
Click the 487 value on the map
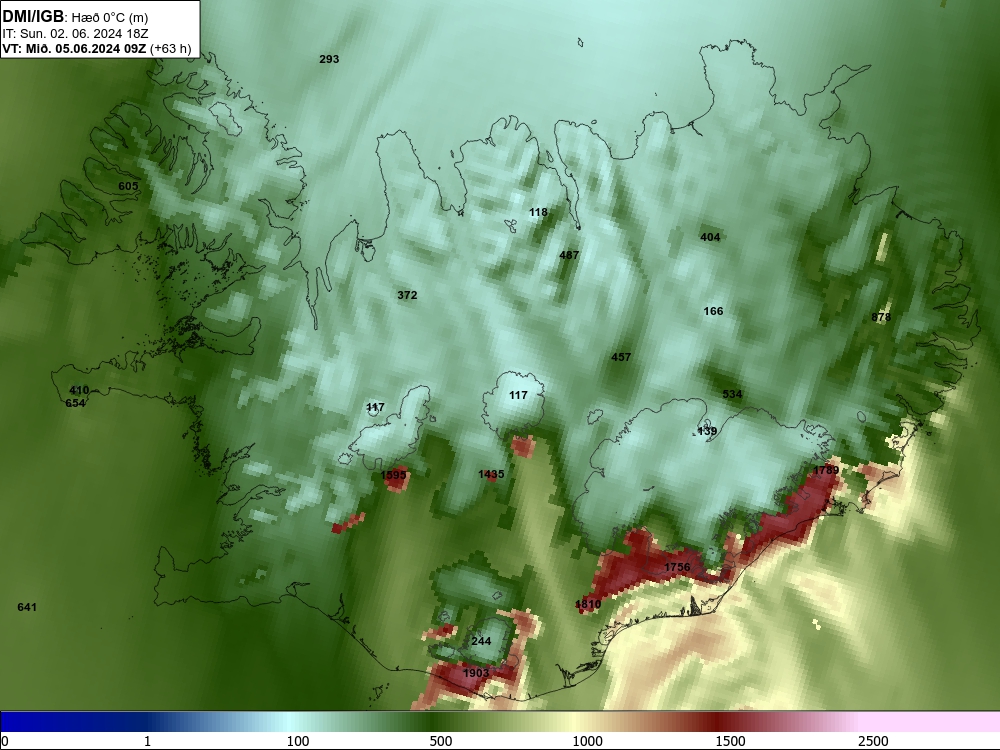tap(569, 255)
